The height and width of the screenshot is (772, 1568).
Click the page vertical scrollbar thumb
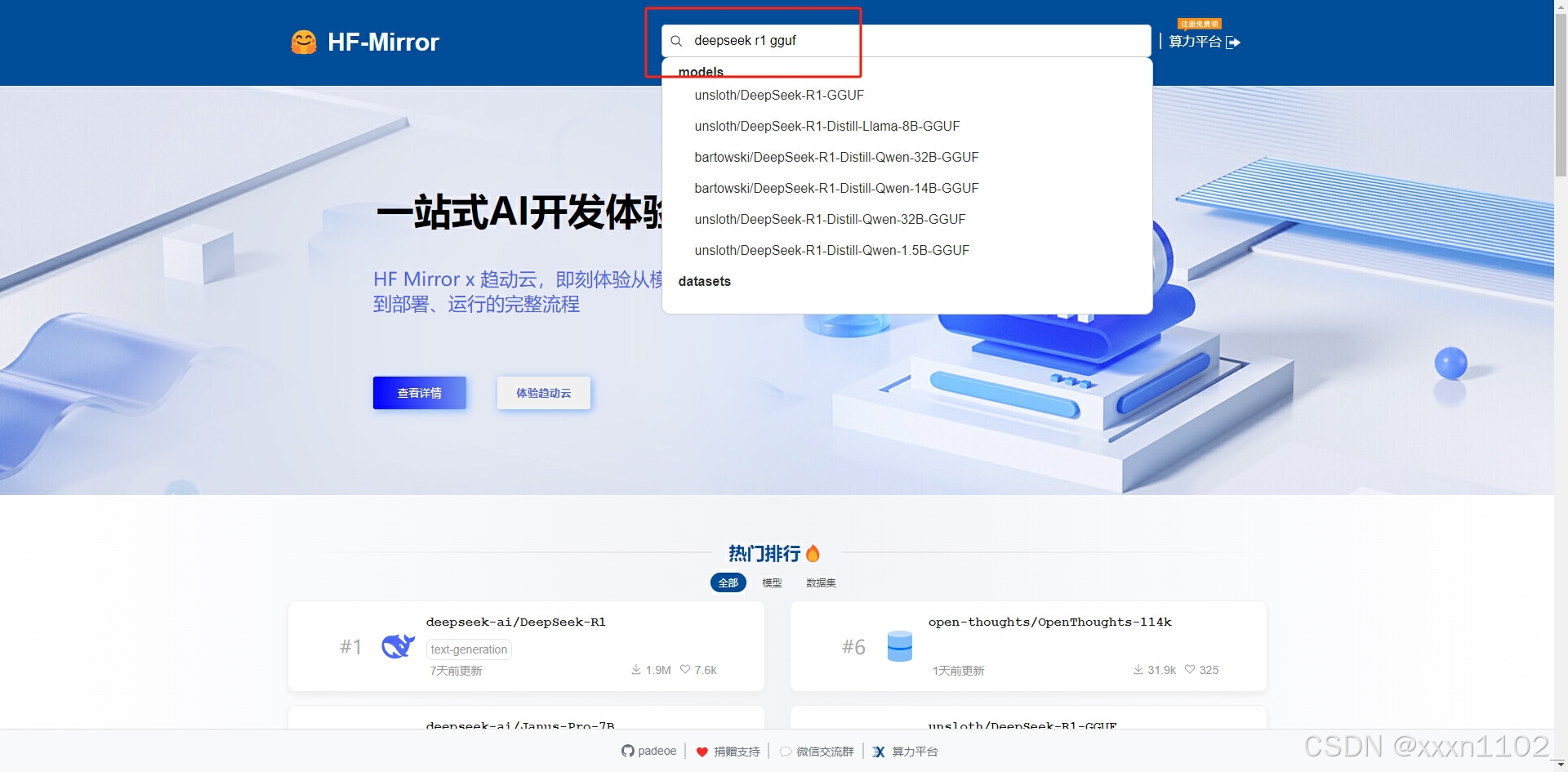pyautogui.click(x=1561, y=93)
